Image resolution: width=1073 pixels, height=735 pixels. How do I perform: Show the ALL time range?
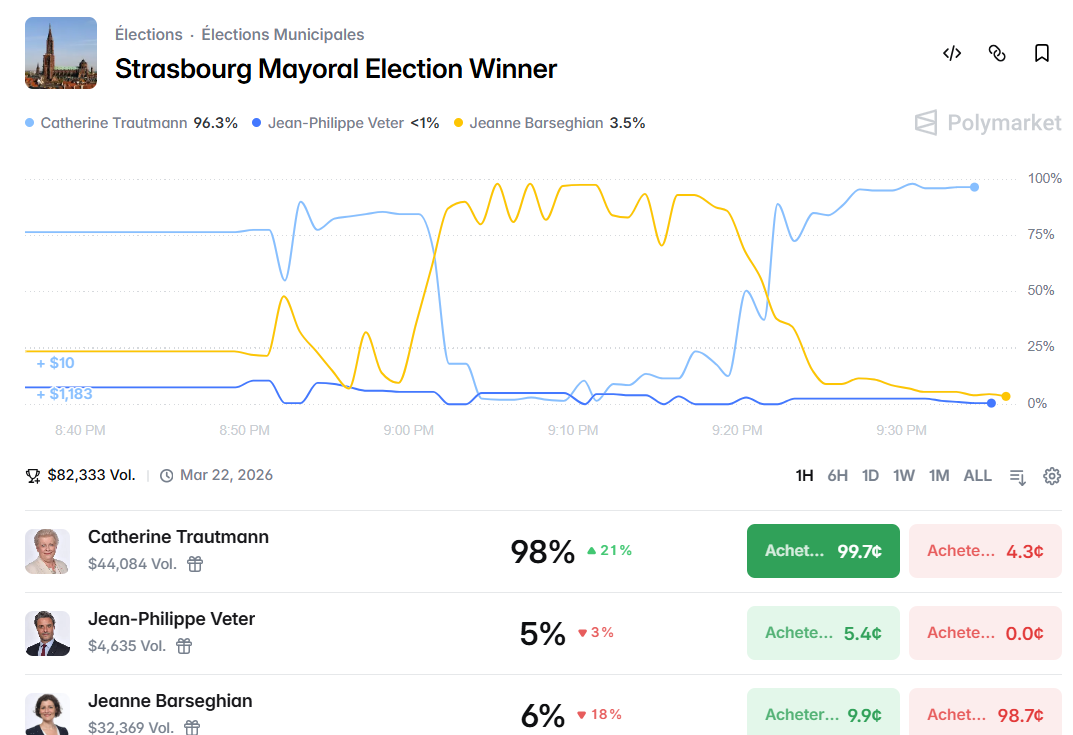coord(977,476)
